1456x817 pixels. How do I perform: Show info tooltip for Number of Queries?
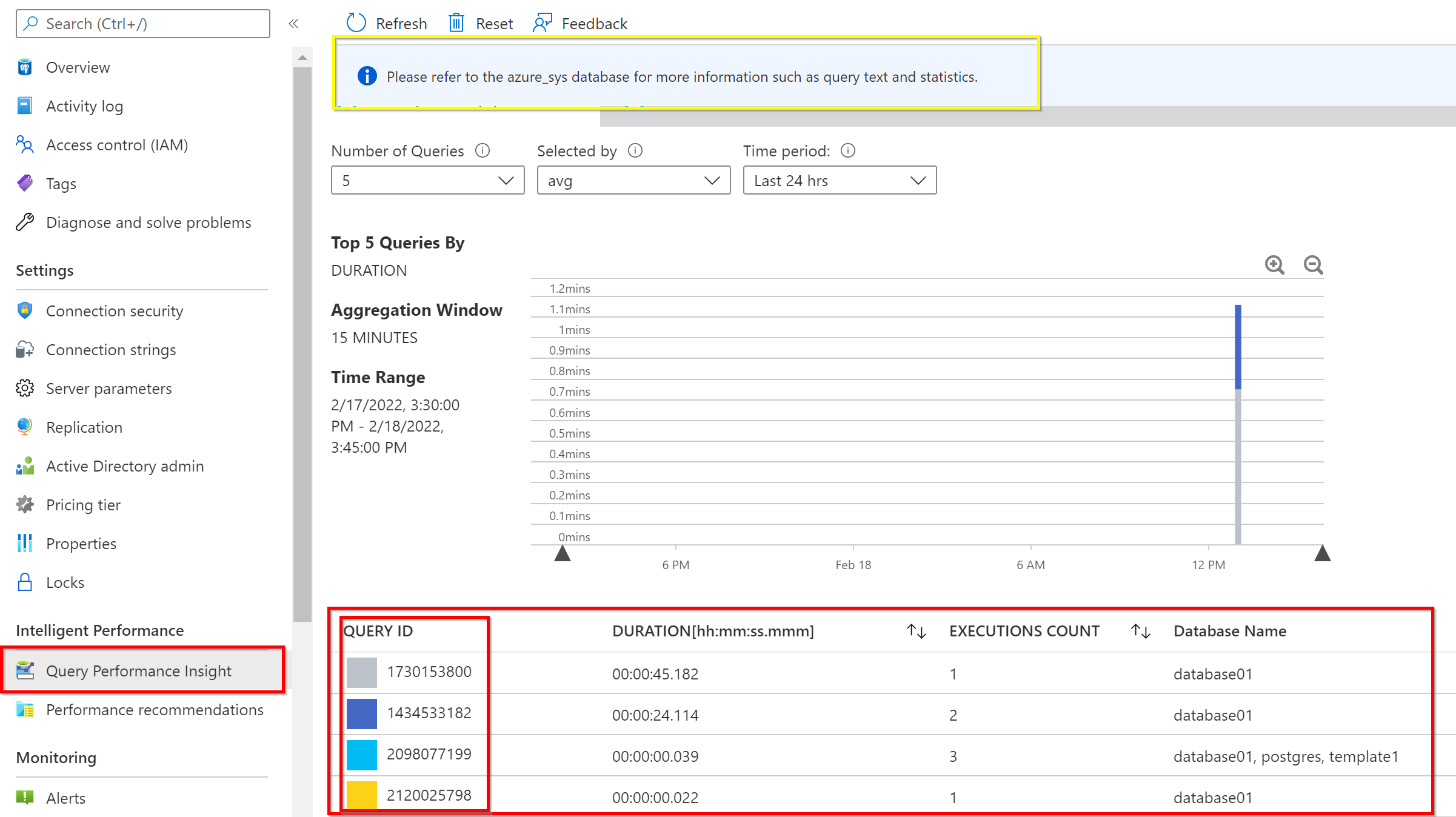(x=483, y=150)
